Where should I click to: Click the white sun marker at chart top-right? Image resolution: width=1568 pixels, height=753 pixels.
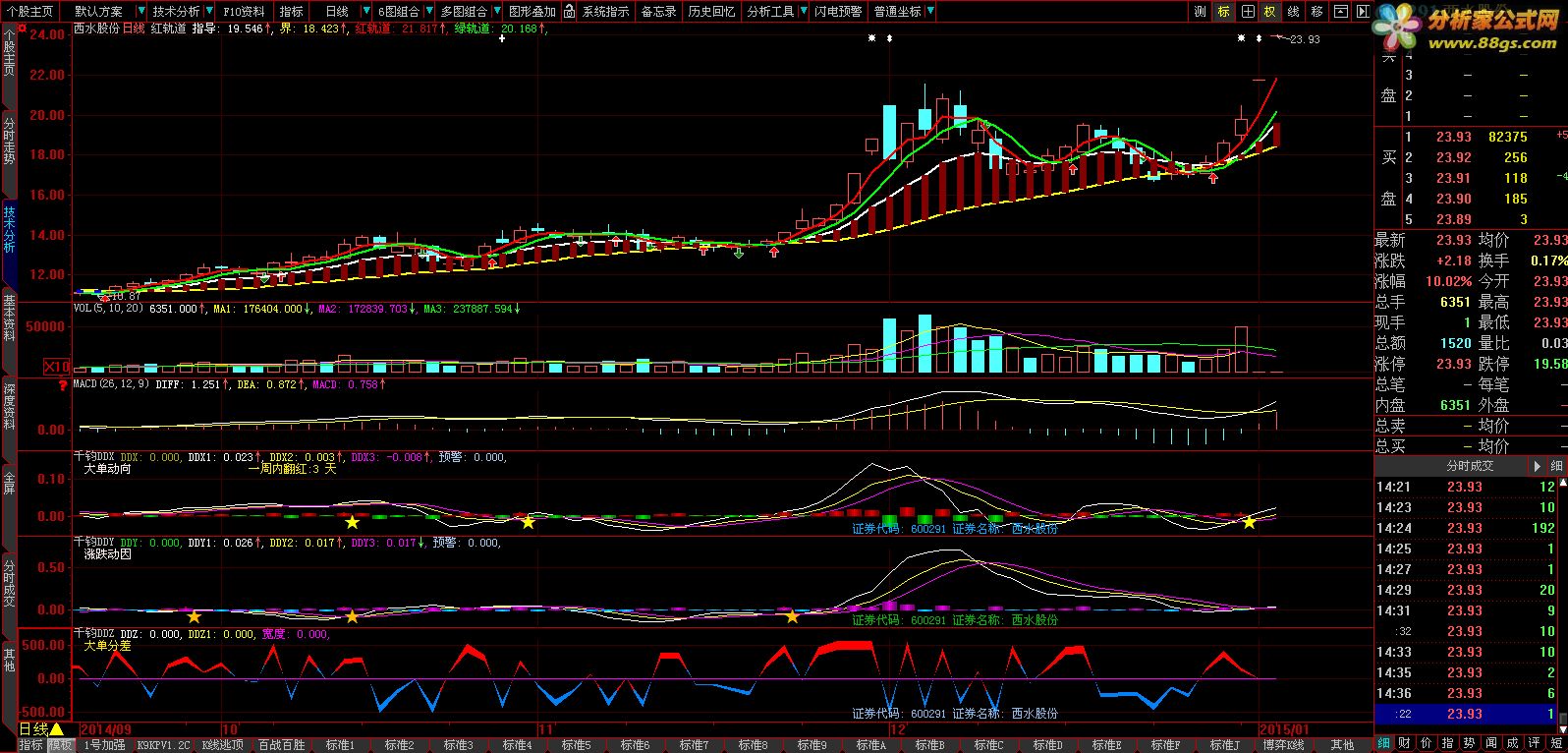click(1242, 37)
